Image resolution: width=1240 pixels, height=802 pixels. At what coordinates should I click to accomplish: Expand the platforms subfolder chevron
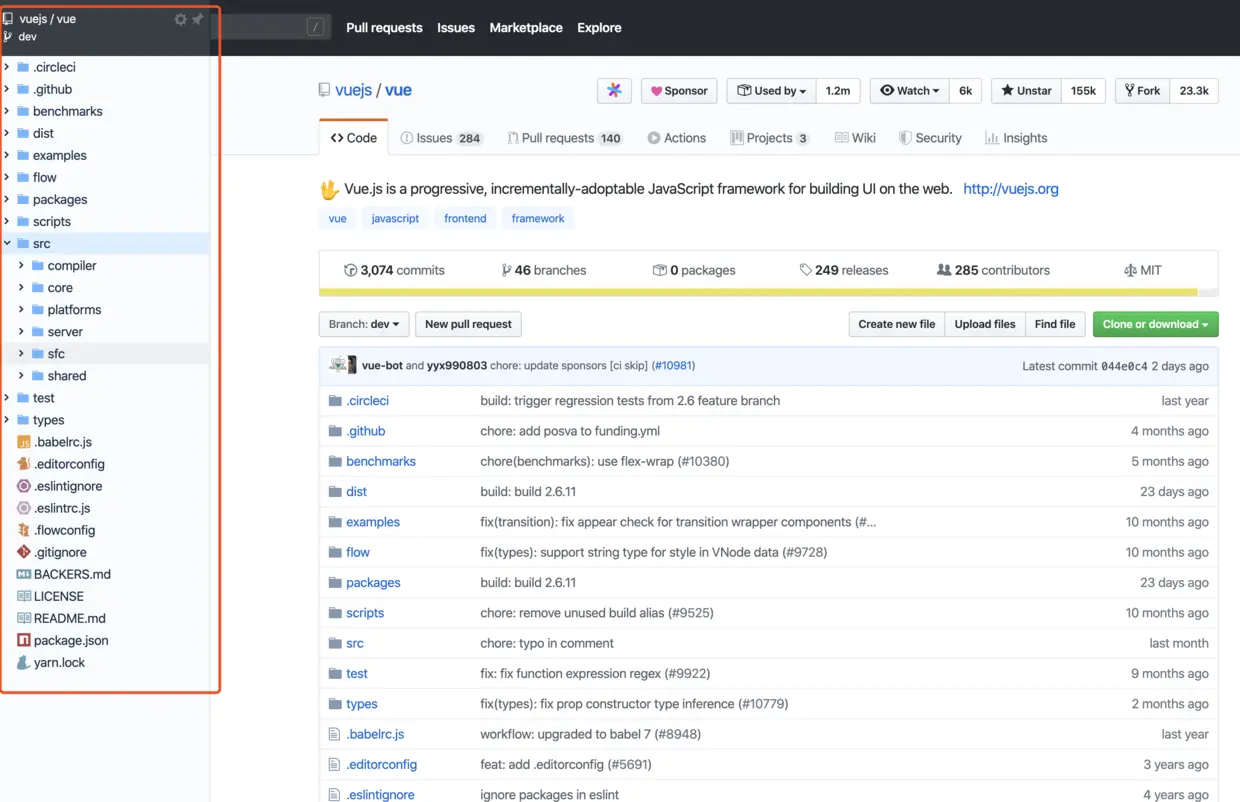coord(21,309)
